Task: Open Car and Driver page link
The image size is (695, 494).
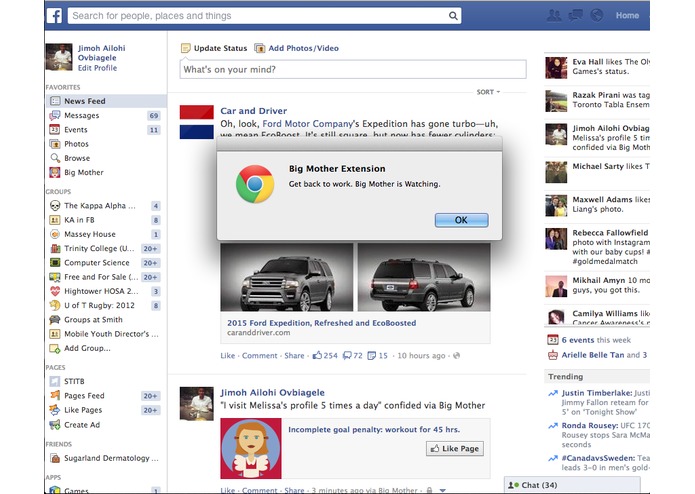Action: tap(254, 111)
